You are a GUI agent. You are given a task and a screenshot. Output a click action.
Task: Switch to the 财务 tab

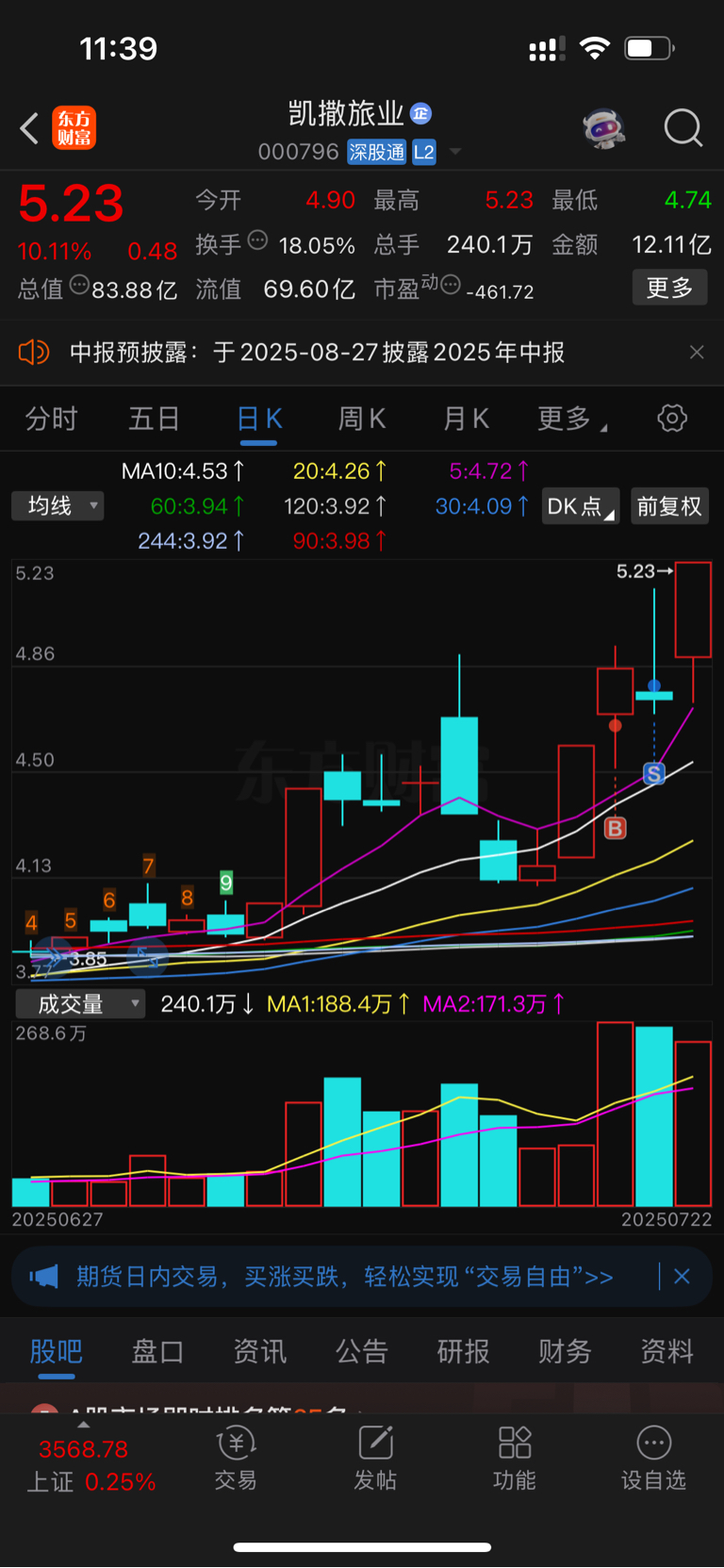click(x=565, y=1351)
